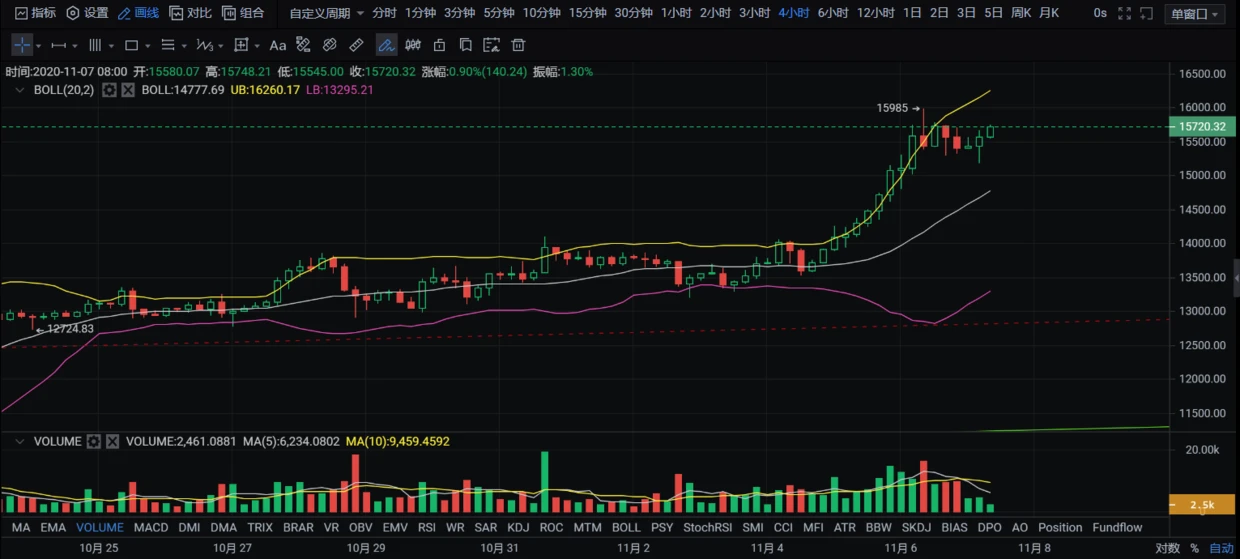
Task: Open VOLUME indicator settings gear
Action: click(x=94, y=441)
